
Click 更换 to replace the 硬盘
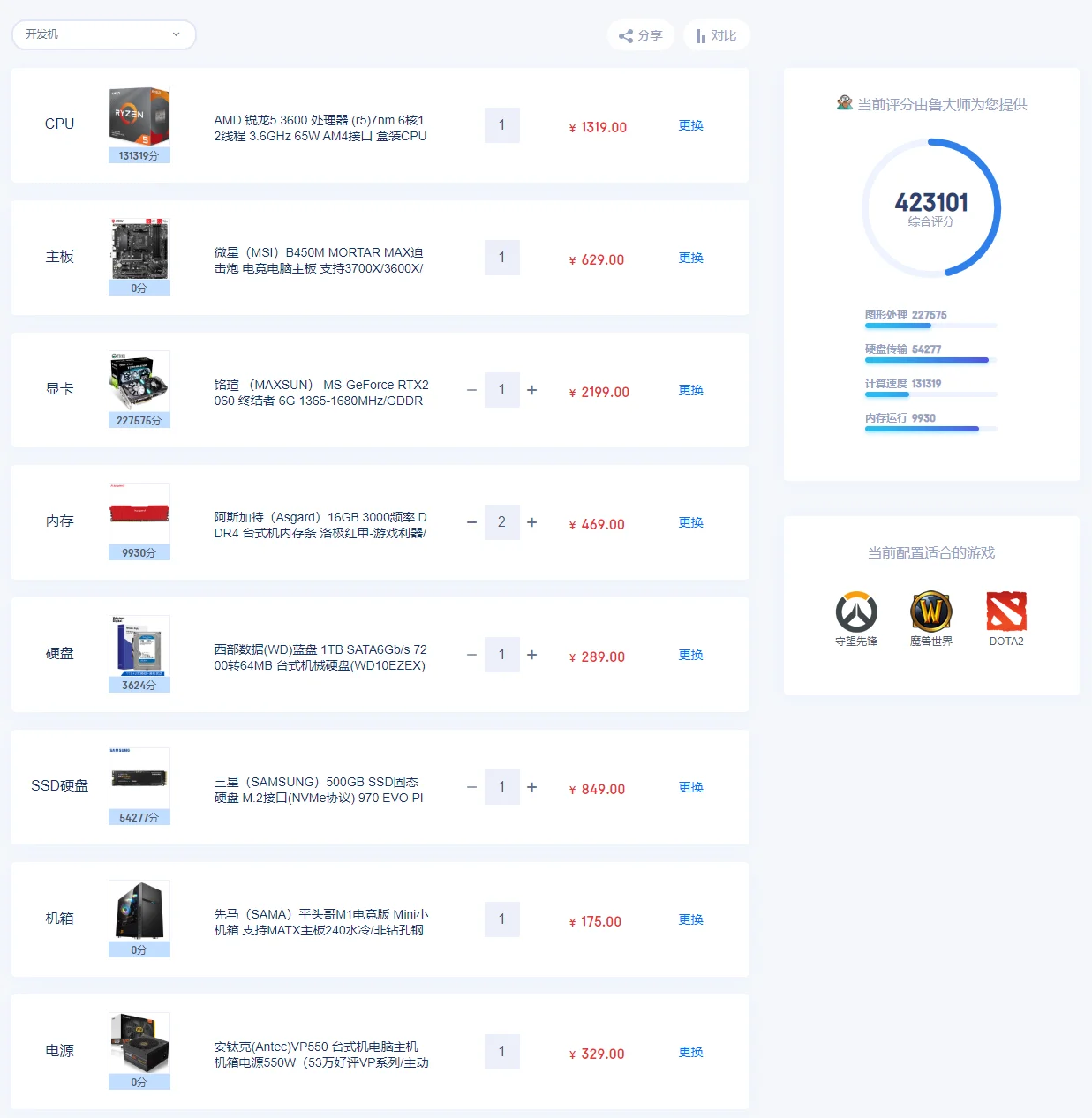click(x=691, y=655)
